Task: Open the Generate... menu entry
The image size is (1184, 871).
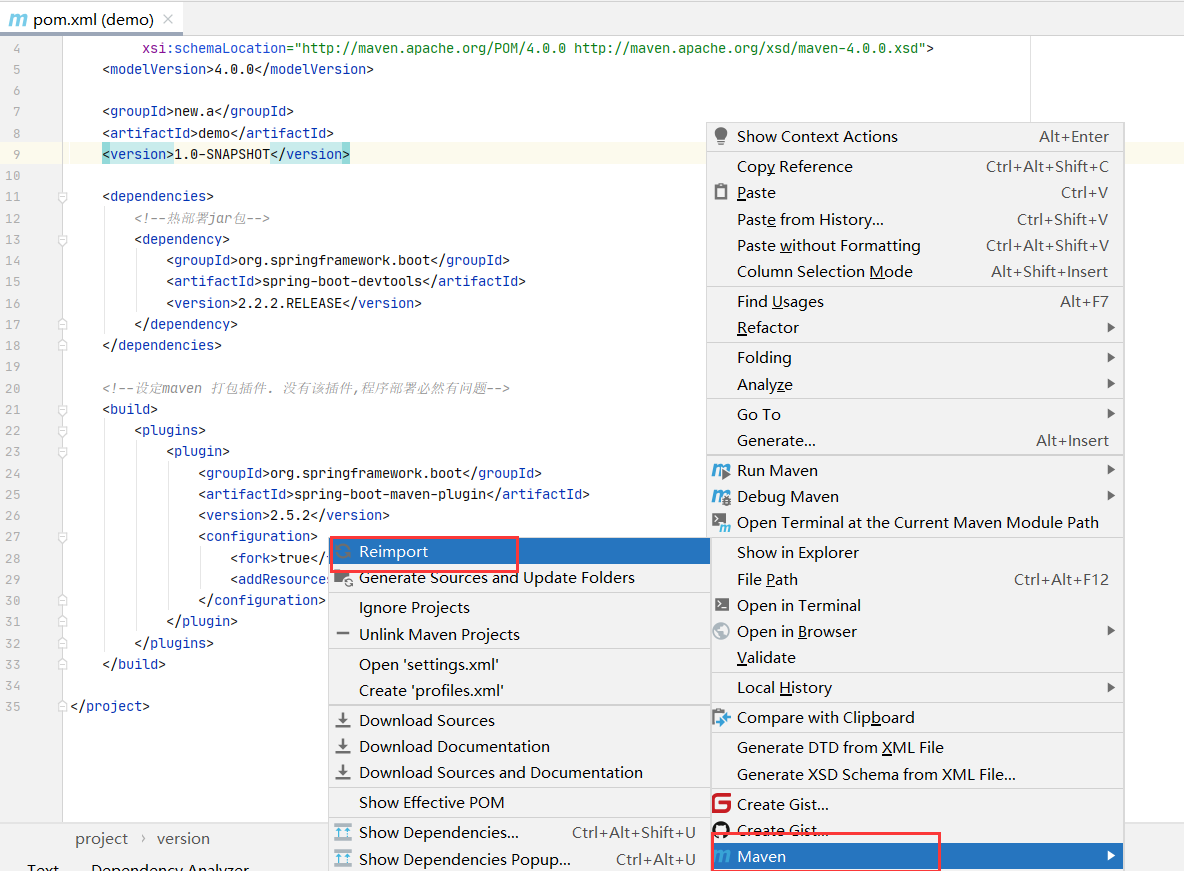Action: pyautogui.click(x=915, y=440)
